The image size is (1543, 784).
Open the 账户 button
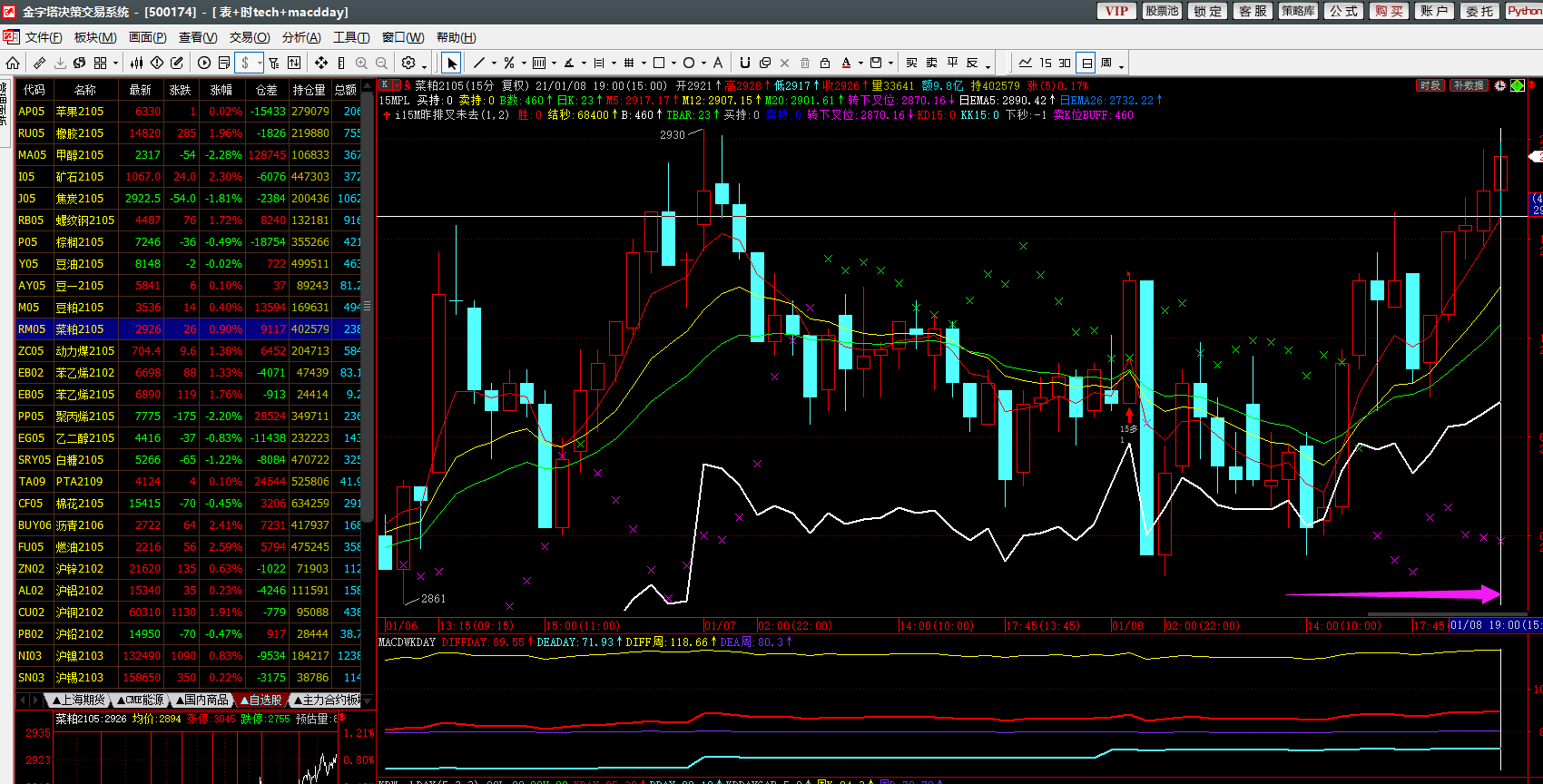pos(1434,11)
